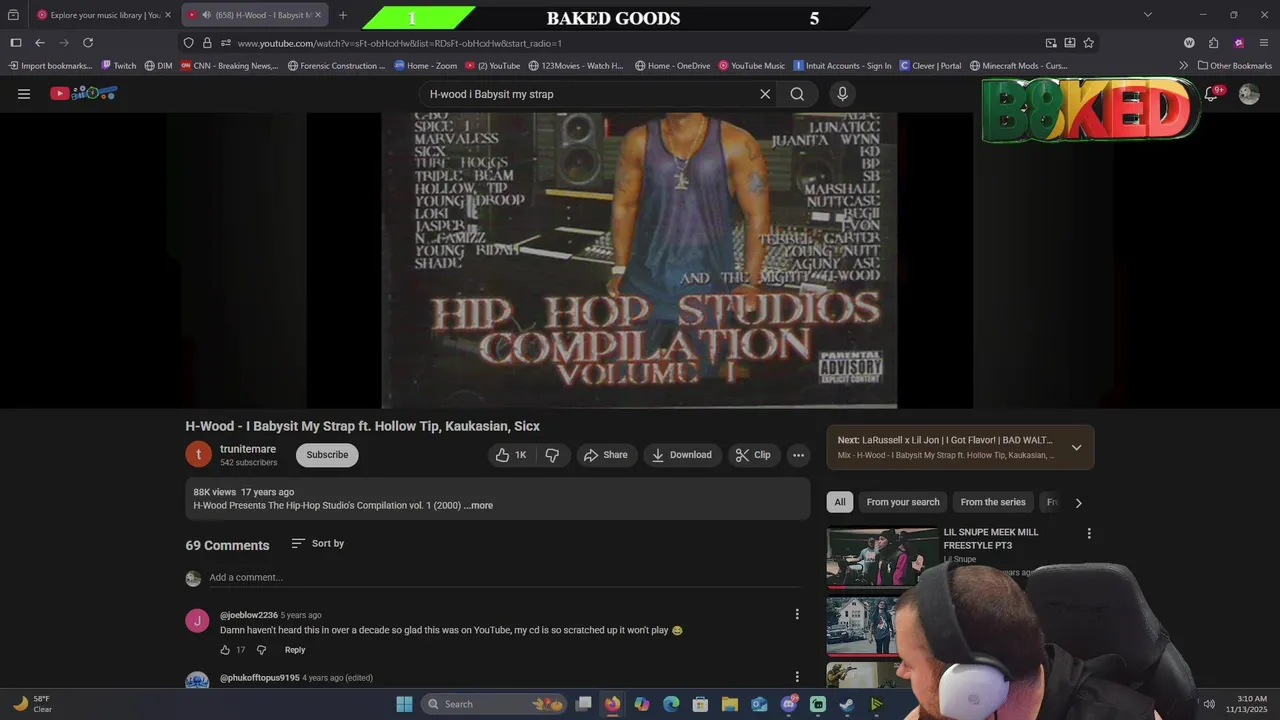Open LIL SNUPE MEEK MILL FREESTYLE PT3 title

point(991,538)
